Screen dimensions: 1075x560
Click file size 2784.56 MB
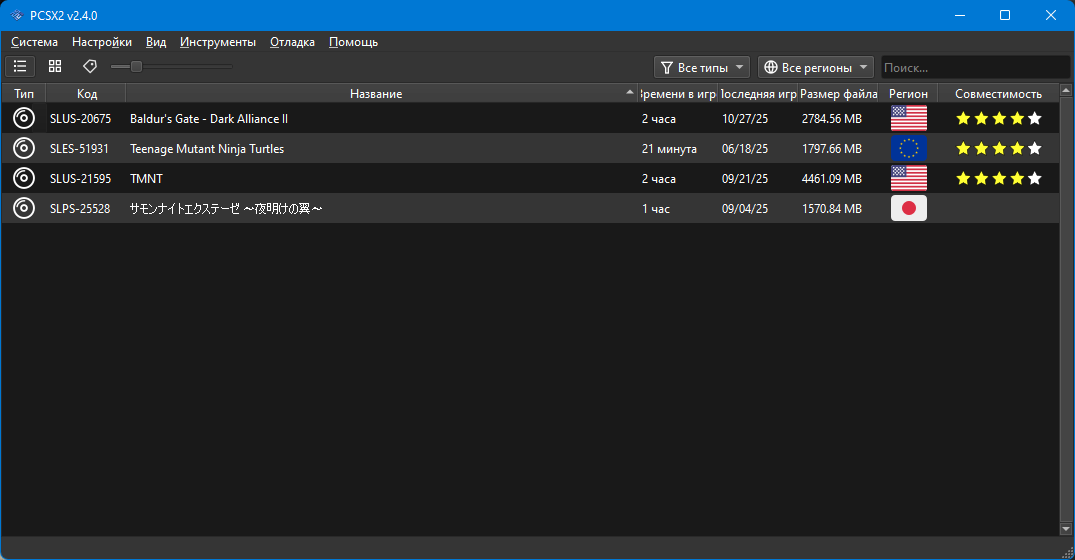tap(832, 119)
